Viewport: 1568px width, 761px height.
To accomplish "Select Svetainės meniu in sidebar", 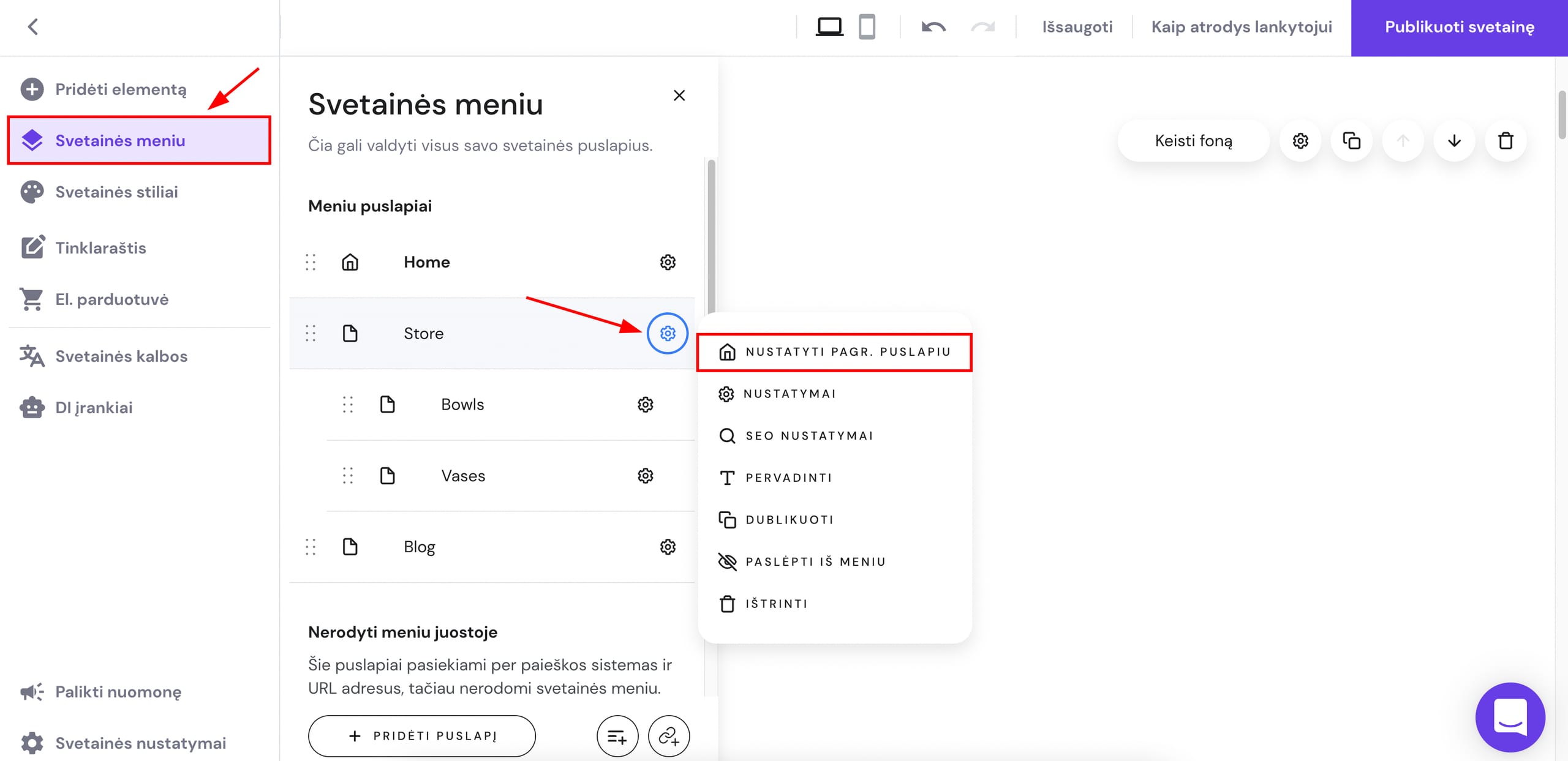I will 139,140.
